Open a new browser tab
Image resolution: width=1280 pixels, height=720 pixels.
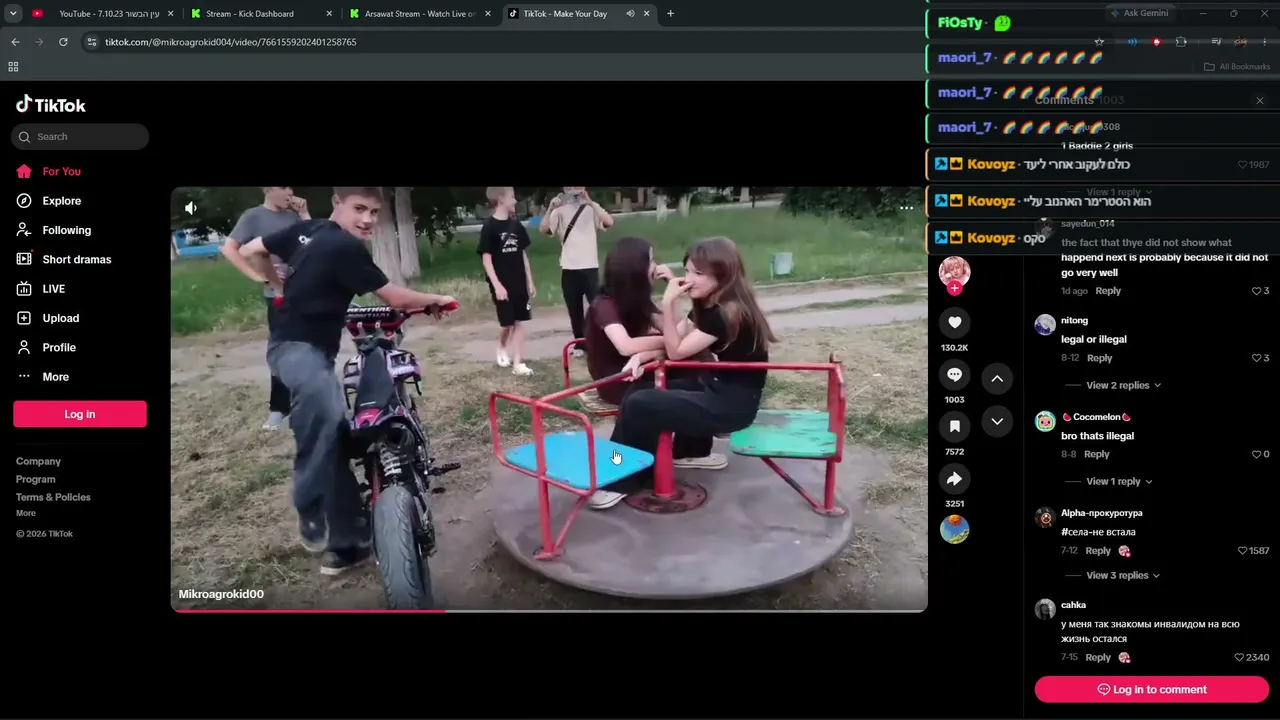tap(670, 14)
